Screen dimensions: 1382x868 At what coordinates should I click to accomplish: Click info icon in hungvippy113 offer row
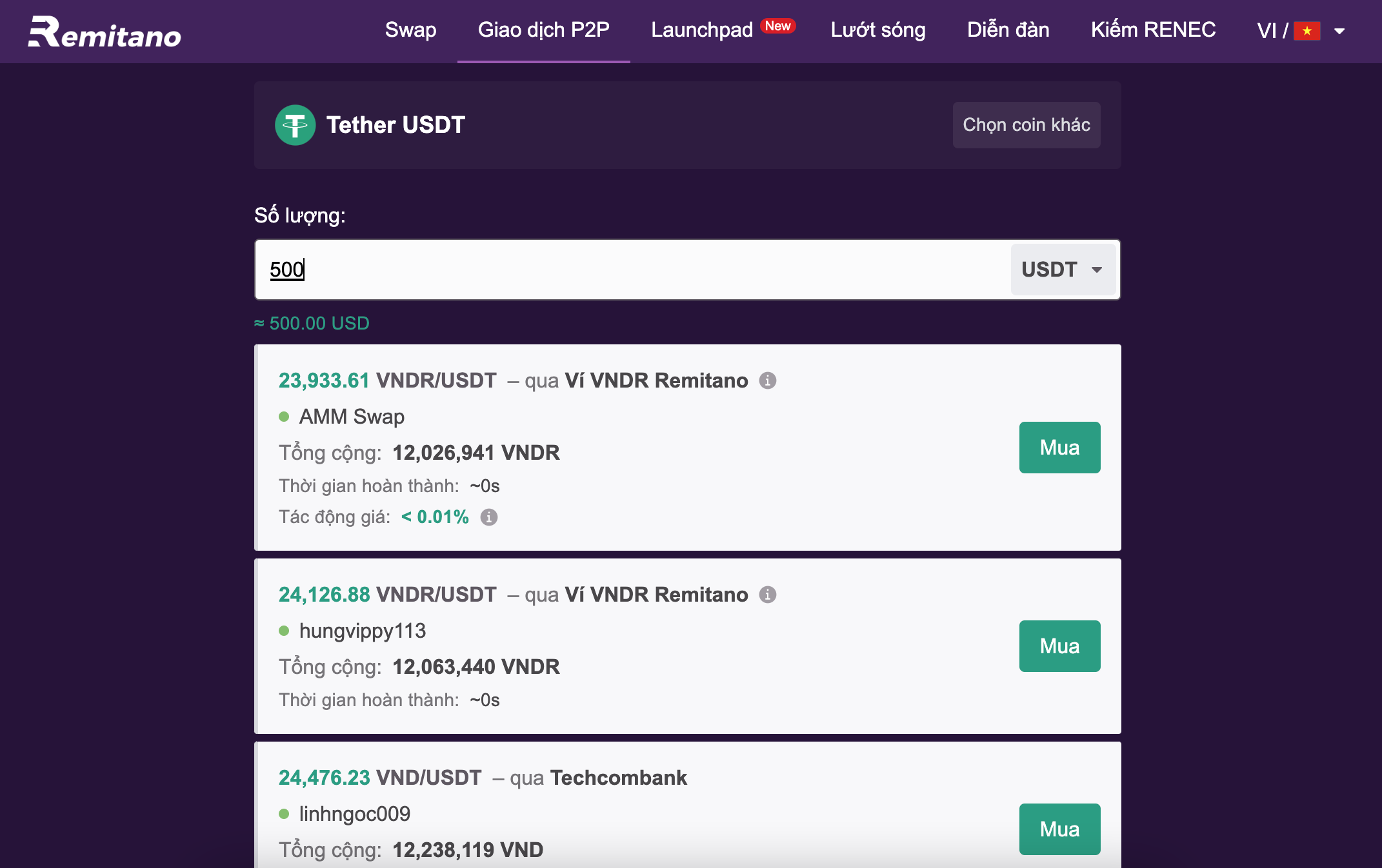767,595
